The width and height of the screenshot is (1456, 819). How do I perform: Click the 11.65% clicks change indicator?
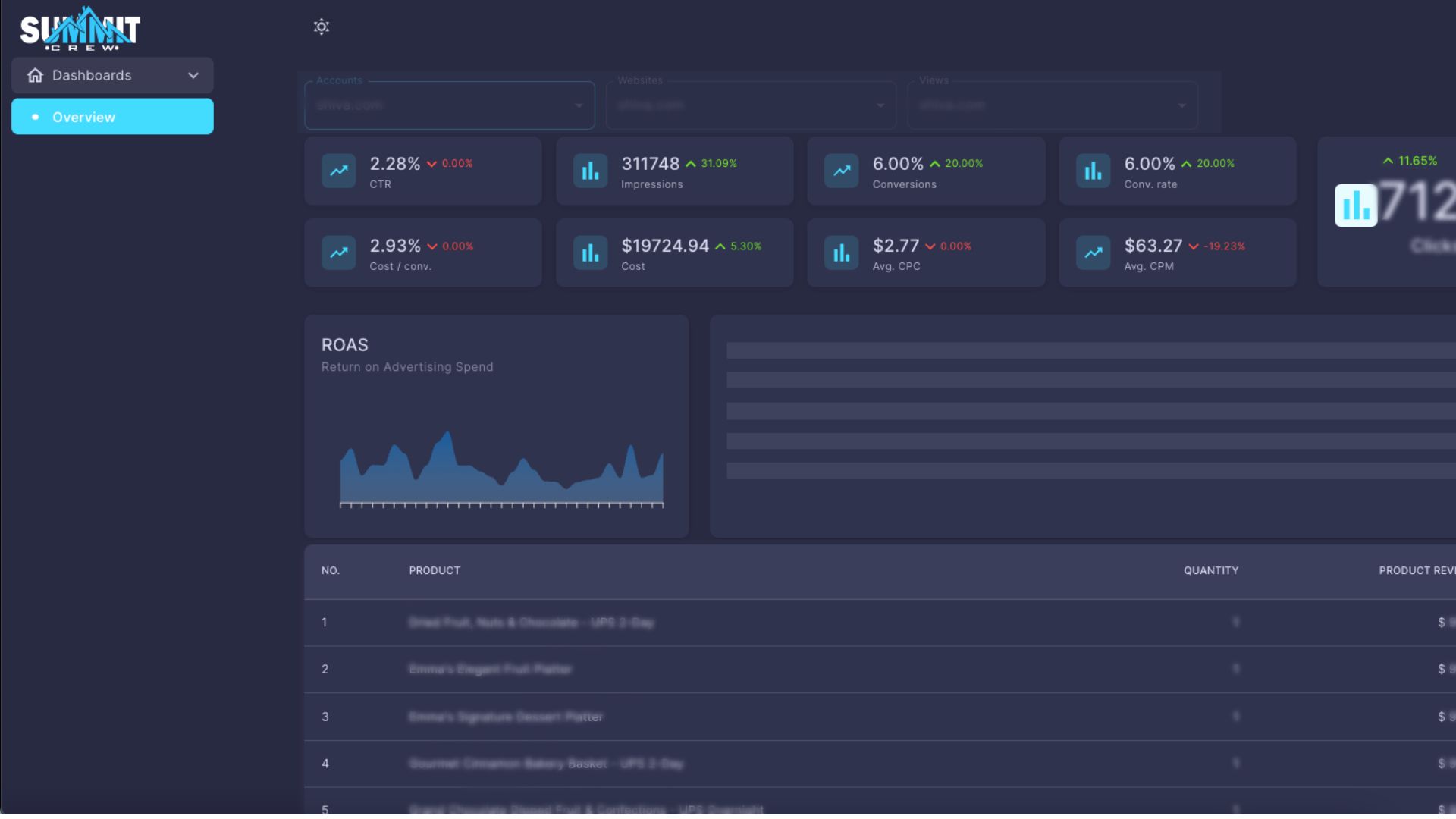[1410, 161]
